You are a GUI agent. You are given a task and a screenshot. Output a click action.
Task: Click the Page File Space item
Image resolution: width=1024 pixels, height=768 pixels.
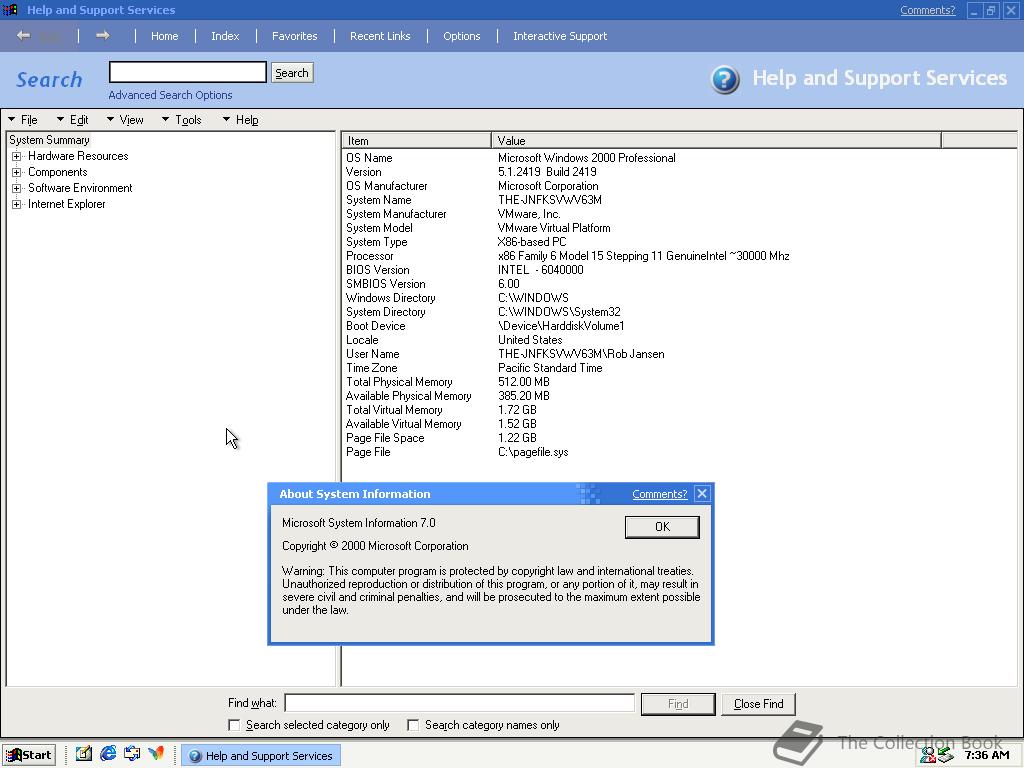pyautogui.click(x=385, y=438)
